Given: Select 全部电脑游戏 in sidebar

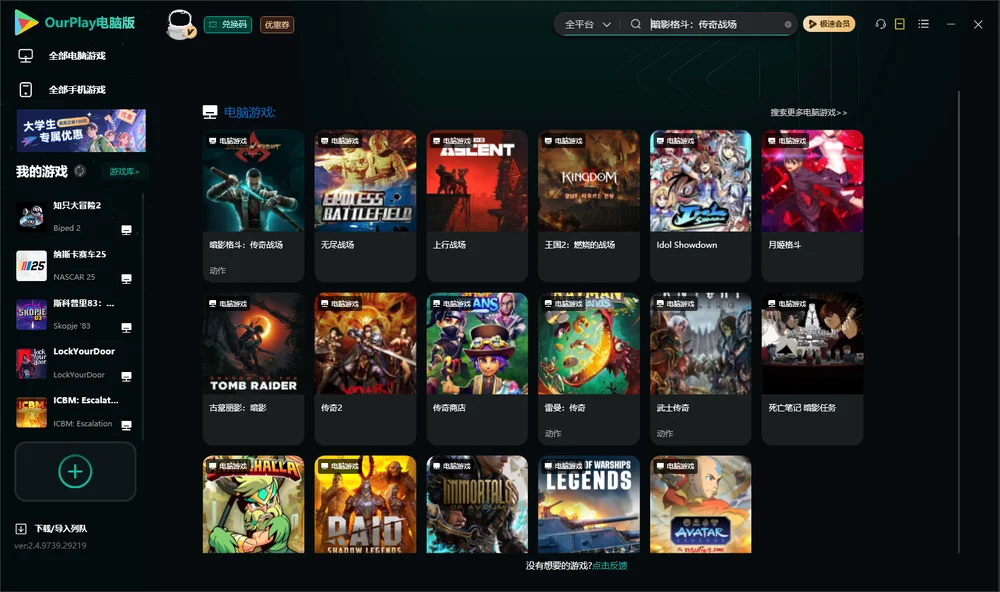Looking at the screenshot, I should coord(77,56).
